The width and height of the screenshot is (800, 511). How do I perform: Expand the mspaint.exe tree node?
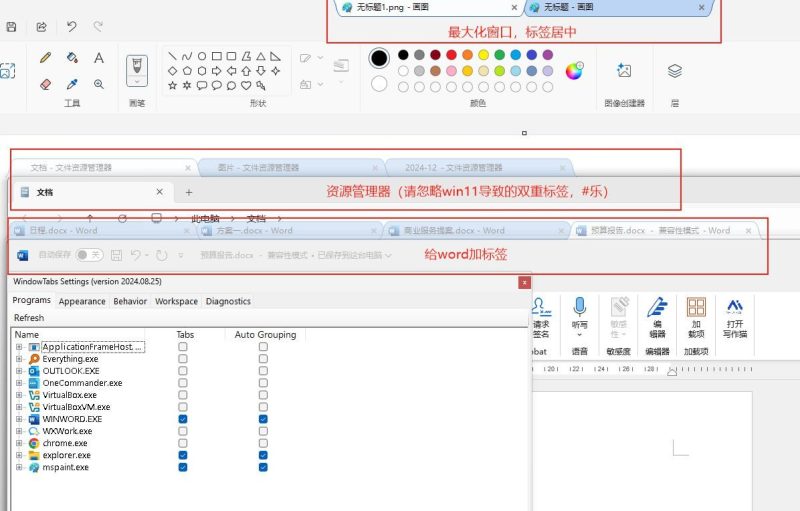(19, 467)
